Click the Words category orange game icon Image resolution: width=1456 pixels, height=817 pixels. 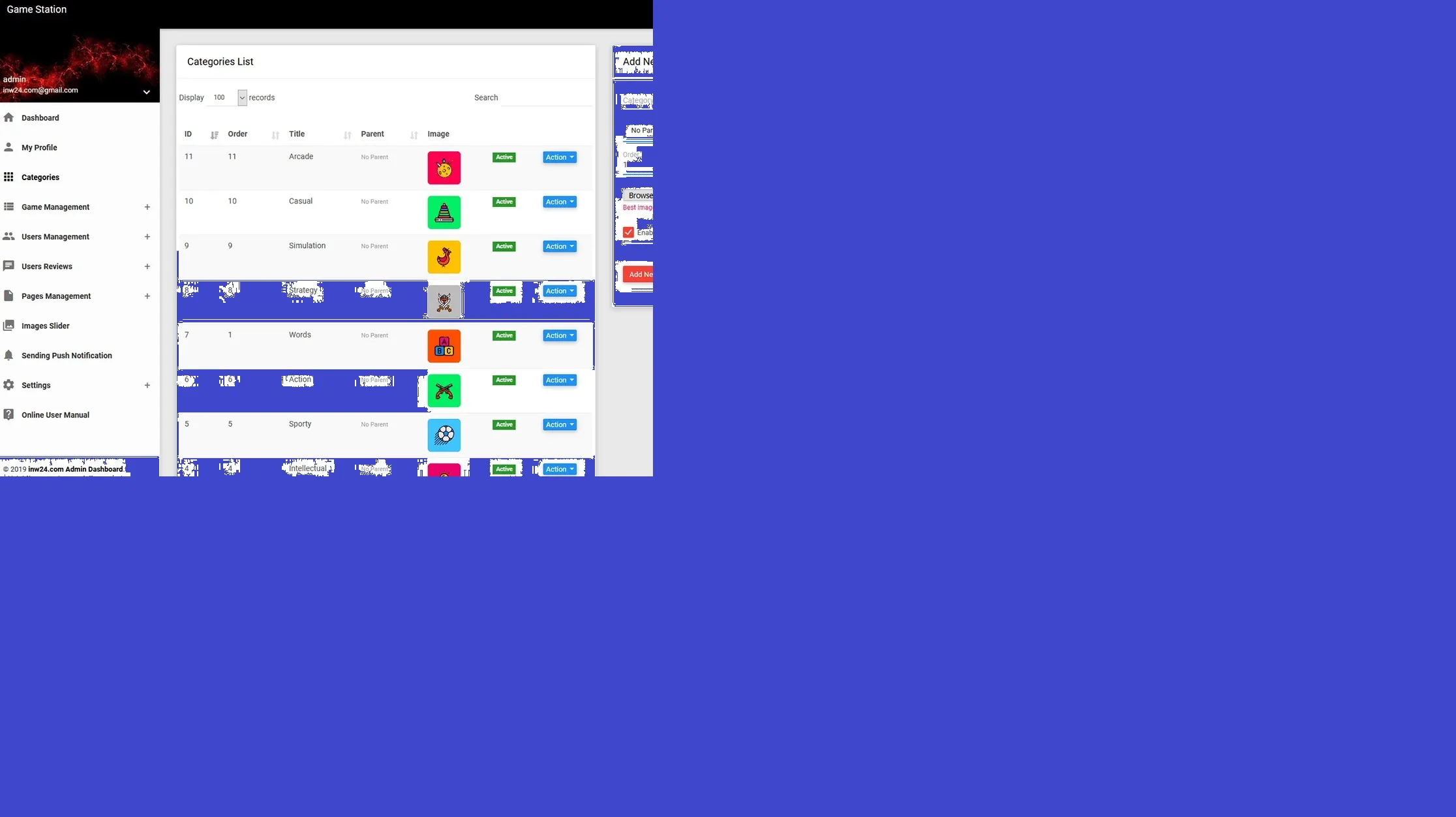[x=443, y=346]
